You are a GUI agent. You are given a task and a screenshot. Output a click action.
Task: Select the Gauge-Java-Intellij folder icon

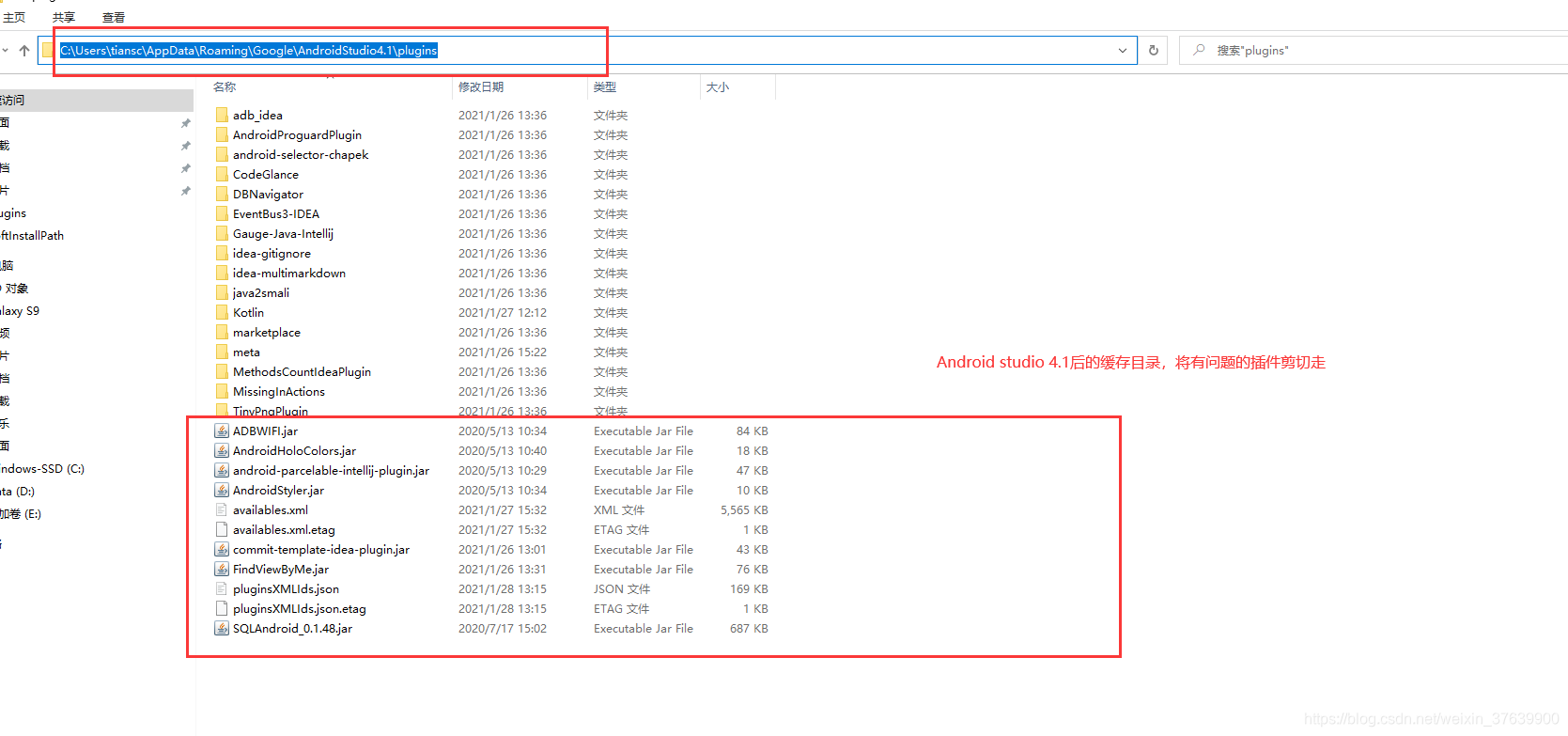click(x=222, y=233)
